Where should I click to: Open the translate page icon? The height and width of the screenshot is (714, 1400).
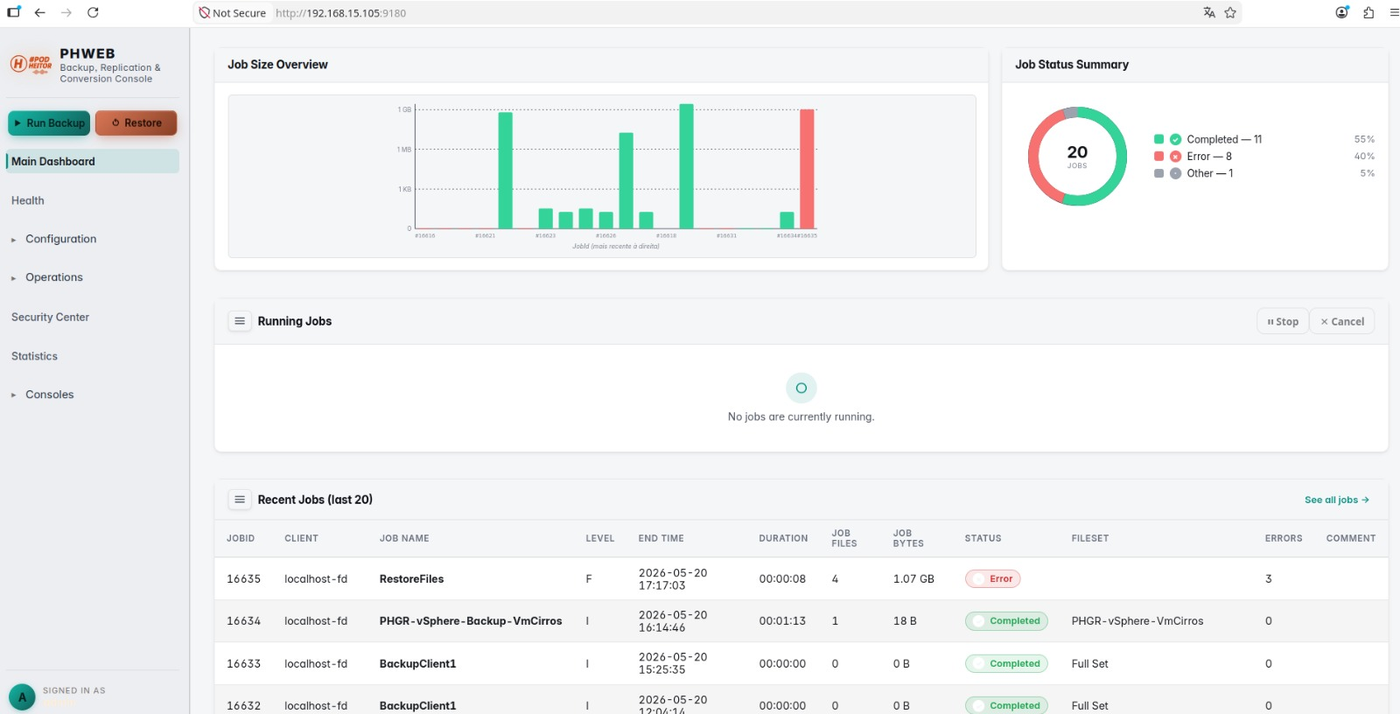(x=1209, y=13)
